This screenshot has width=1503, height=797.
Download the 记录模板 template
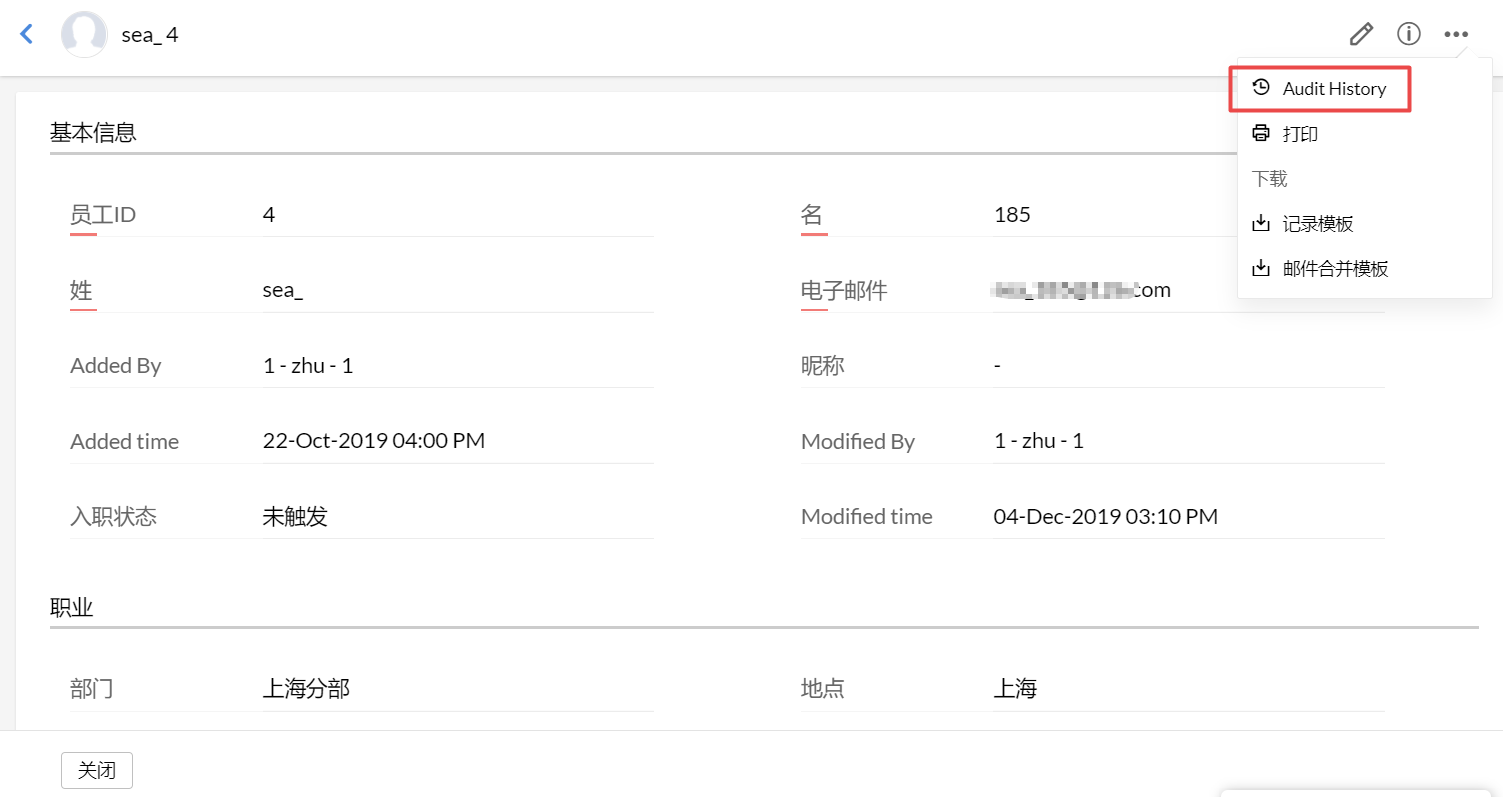[1317, 224]
